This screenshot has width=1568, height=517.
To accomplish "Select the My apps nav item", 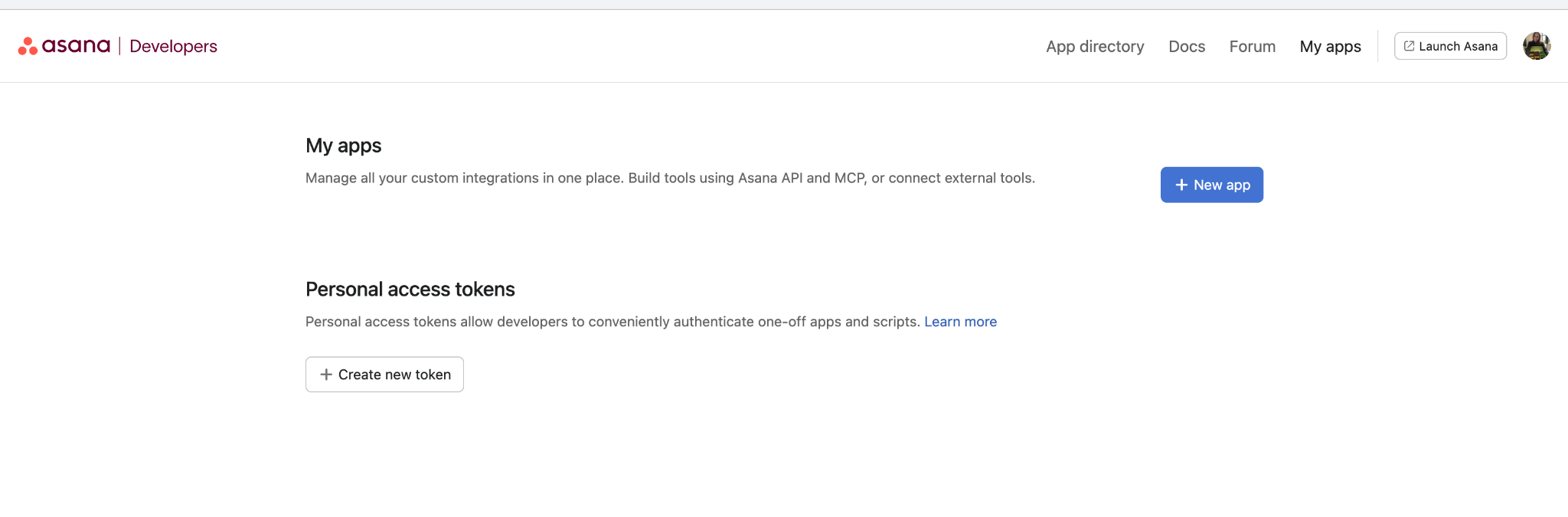I will click(x=1330, y=47).
